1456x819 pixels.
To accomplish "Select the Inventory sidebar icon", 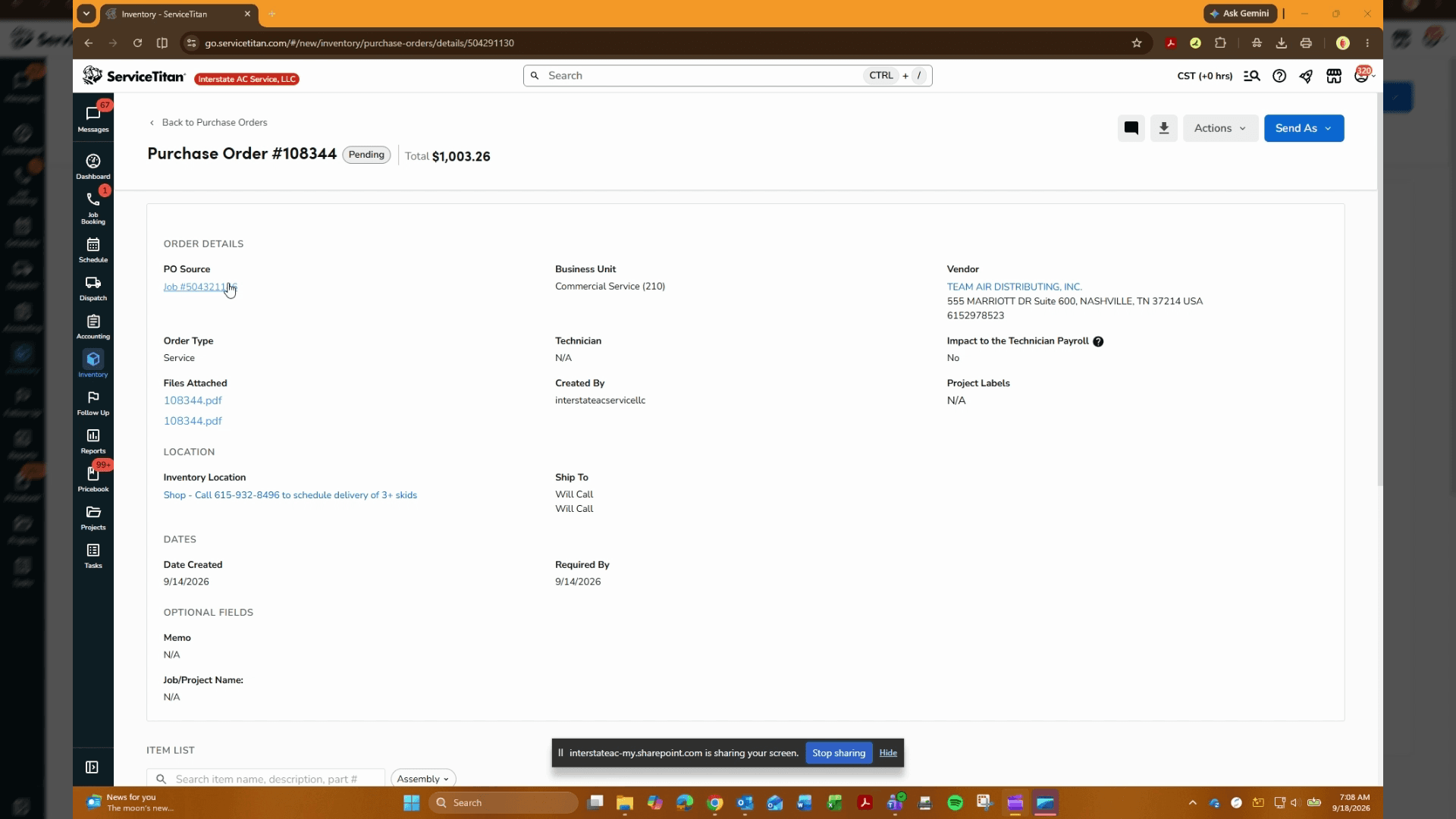I will [93, 364].
